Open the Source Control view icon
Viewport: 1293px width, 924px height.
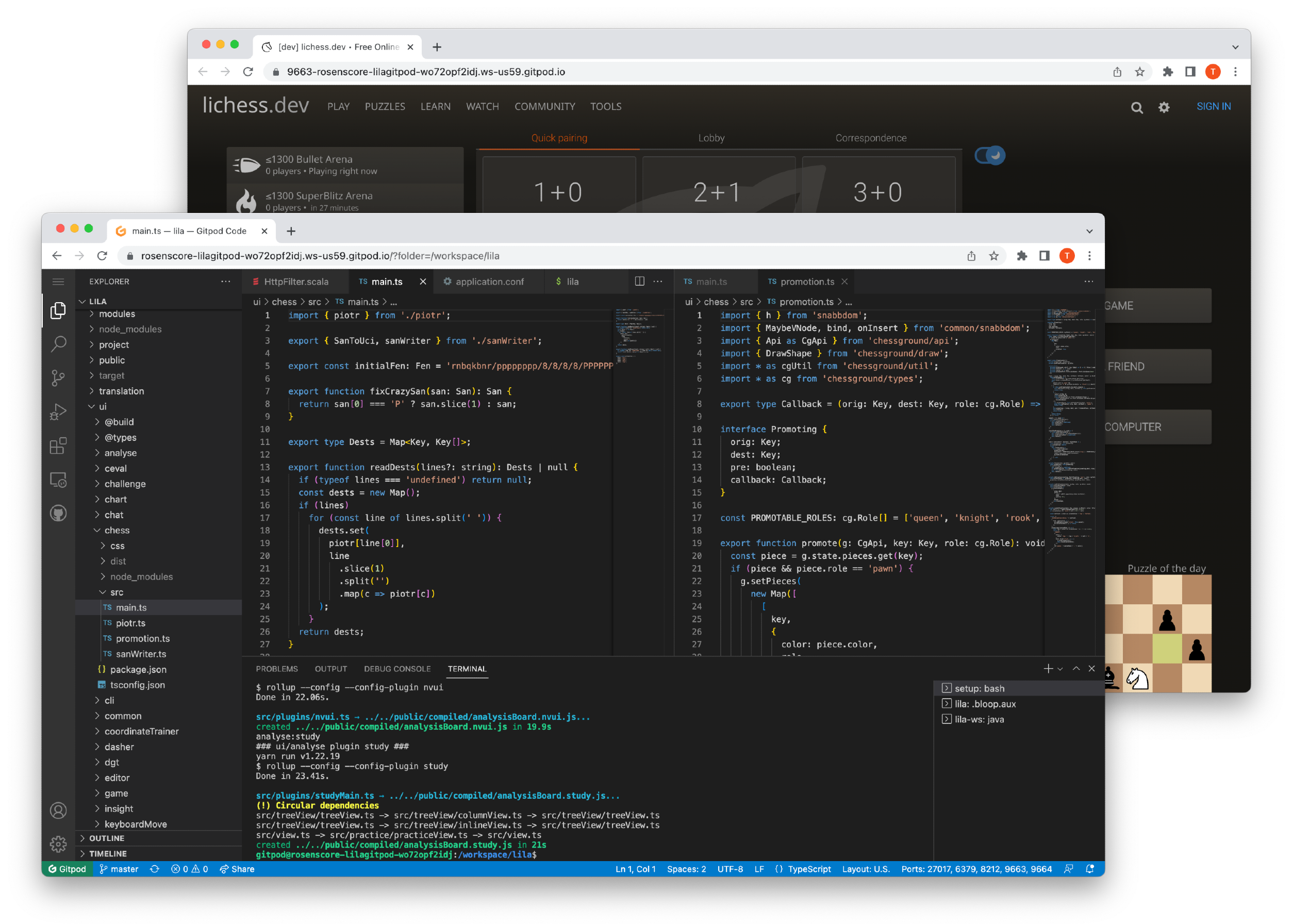point(58,378)
